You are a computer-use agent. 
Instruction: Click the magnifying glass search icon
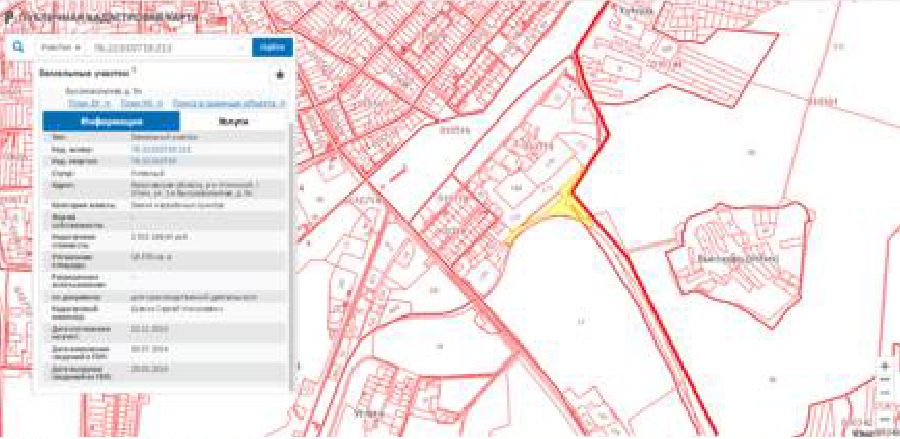point(17,47)
